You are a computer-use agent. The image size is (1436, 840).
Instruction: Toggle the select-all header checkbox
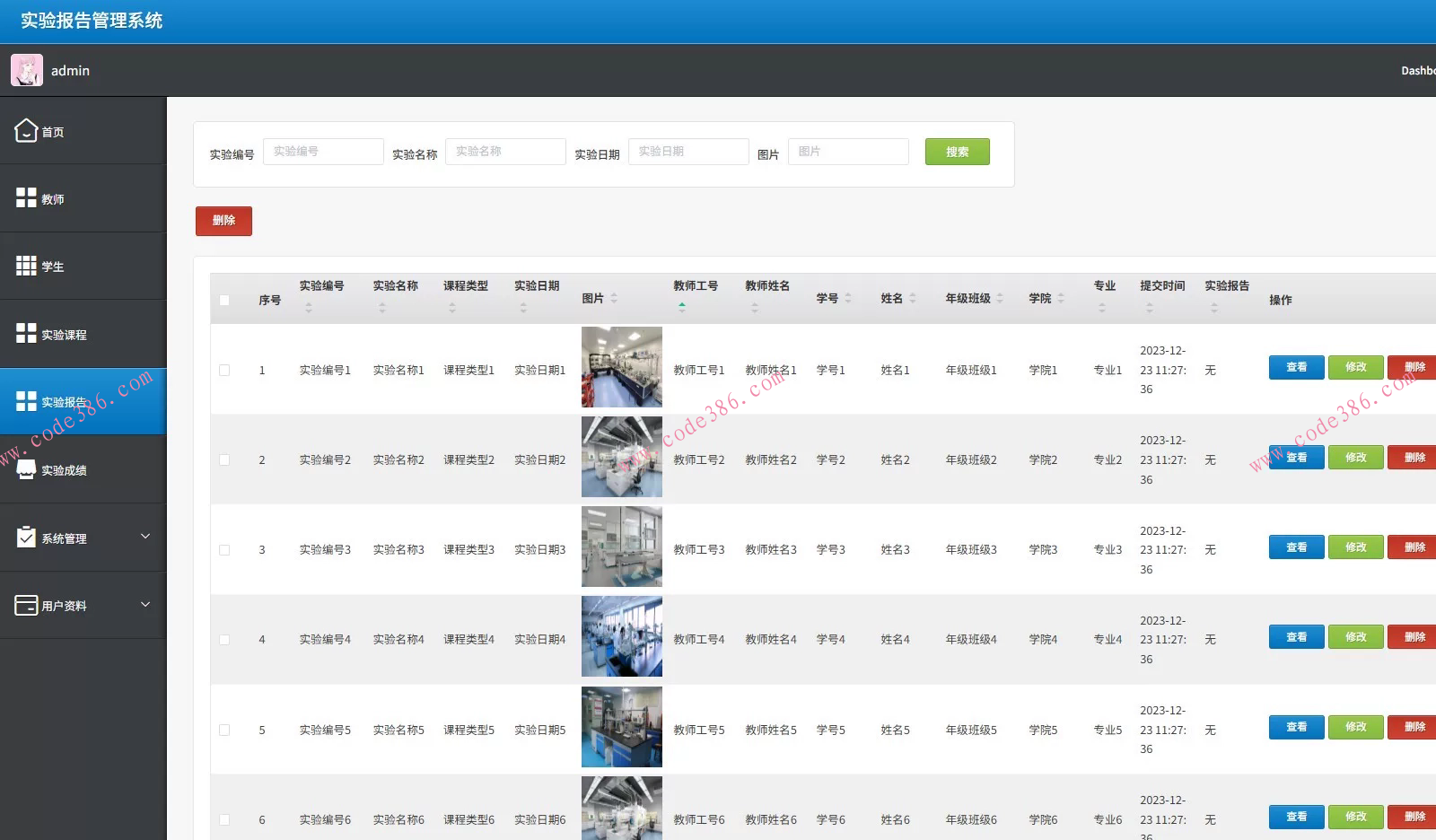click(224, 300)
